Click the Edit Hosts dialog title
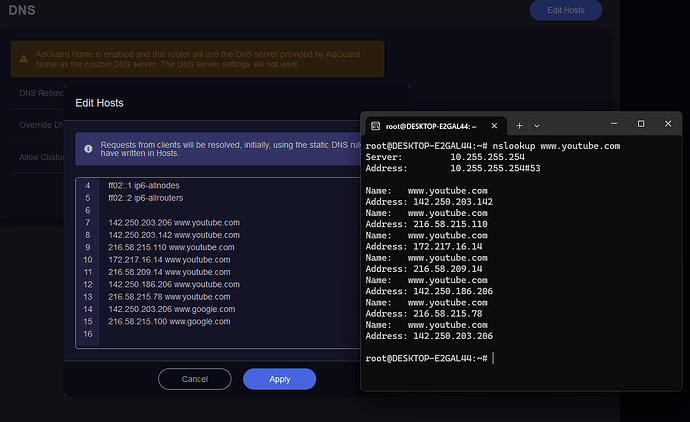The width and height of the screenshot is (690, 422). [x=99, y=103]
